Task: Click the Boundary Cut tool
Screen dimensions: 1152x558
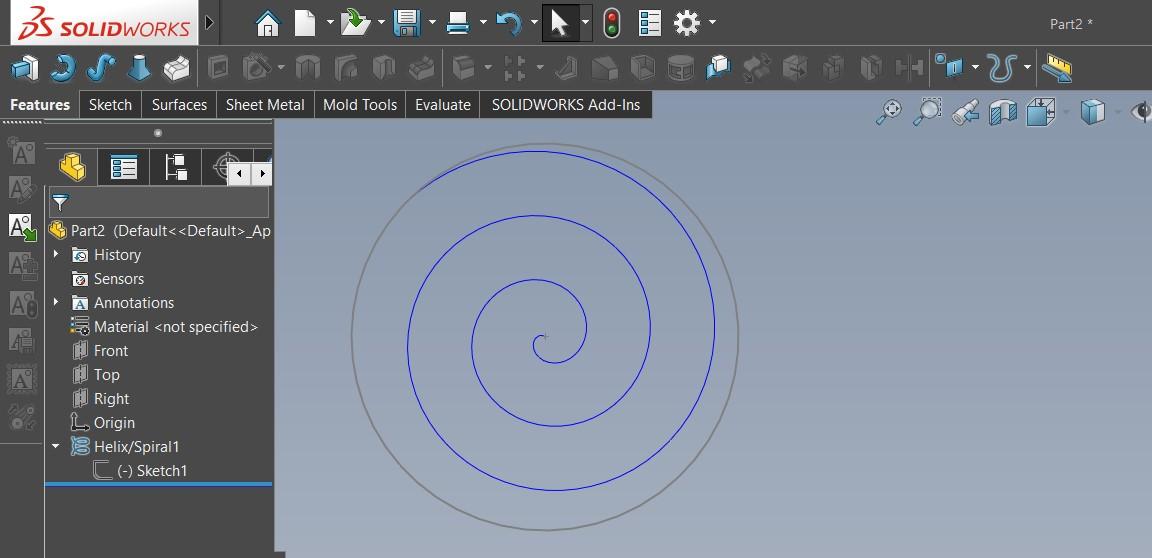Action: click(422, 68)
